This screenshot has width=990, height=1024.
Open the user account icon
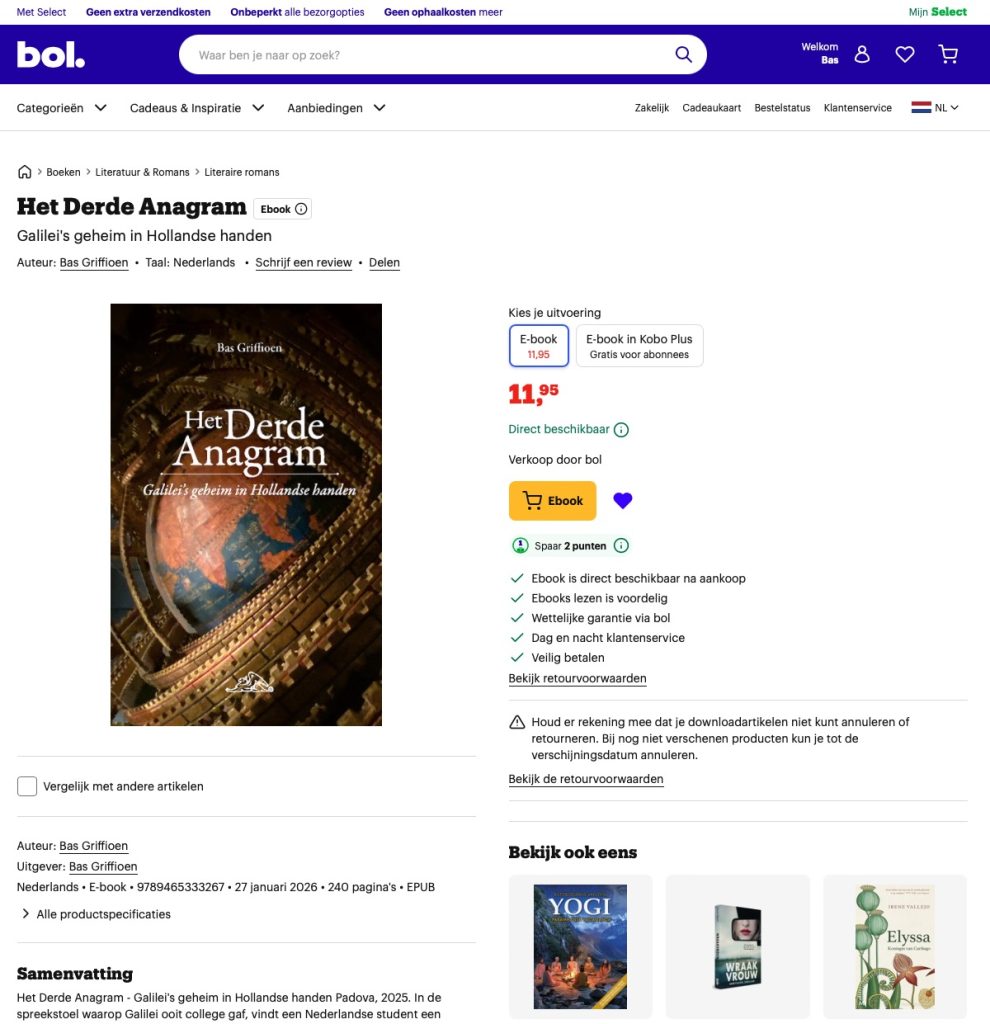point(862,54)
